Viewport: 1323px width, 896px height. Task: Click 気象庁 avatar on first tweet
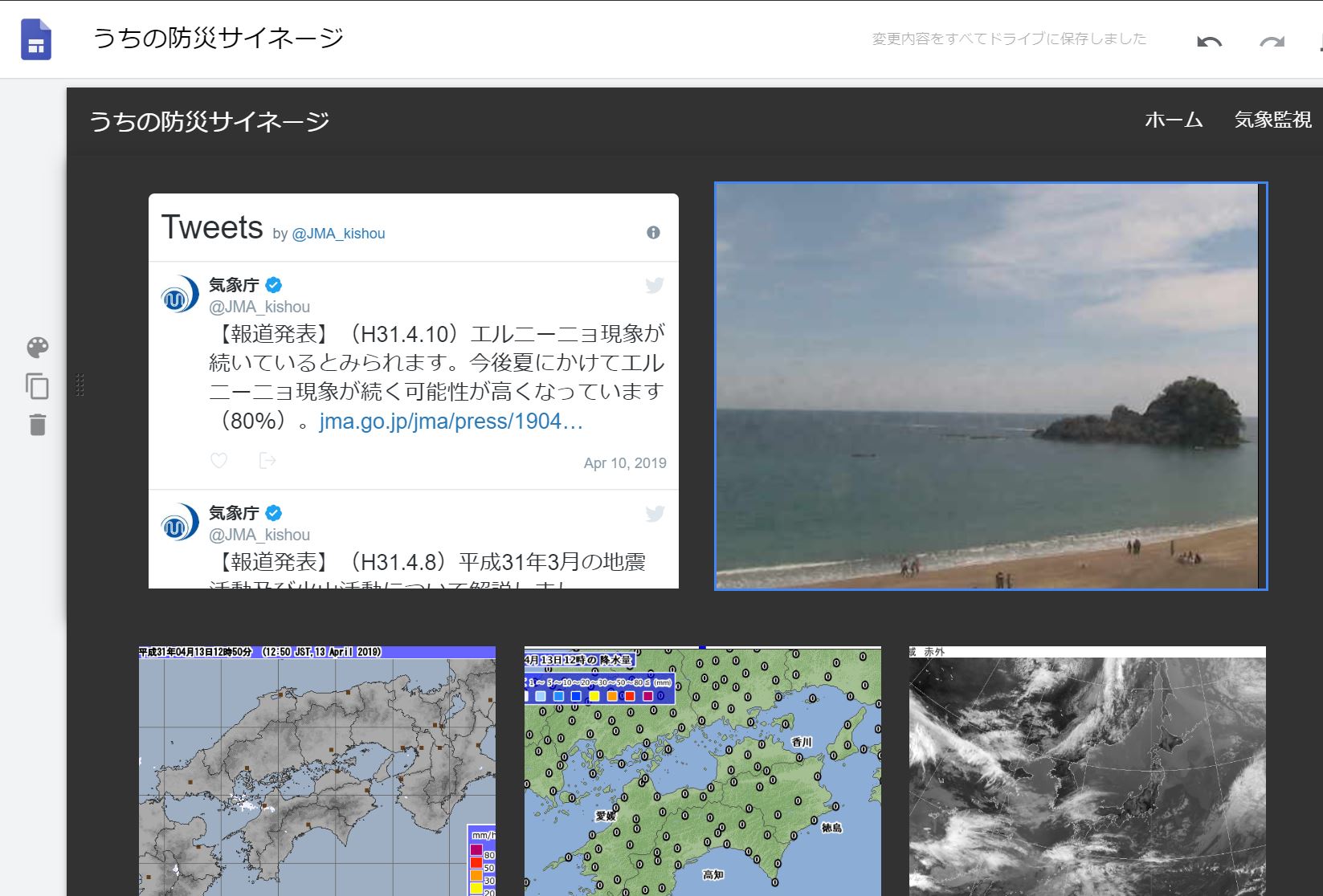pyautogui.click(x=180, y=294)
